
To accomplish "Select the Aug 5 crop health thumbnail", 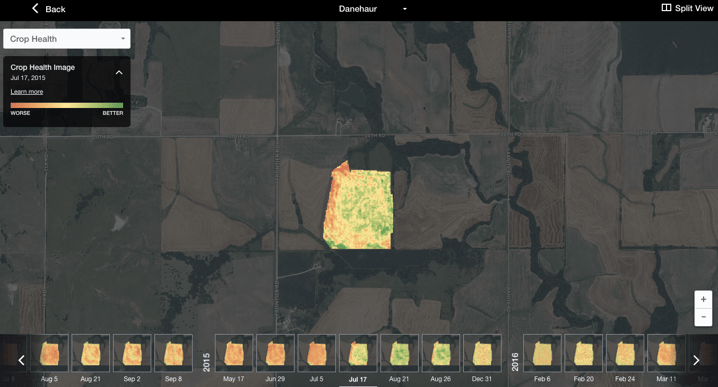I will click(x=49, y=353).
